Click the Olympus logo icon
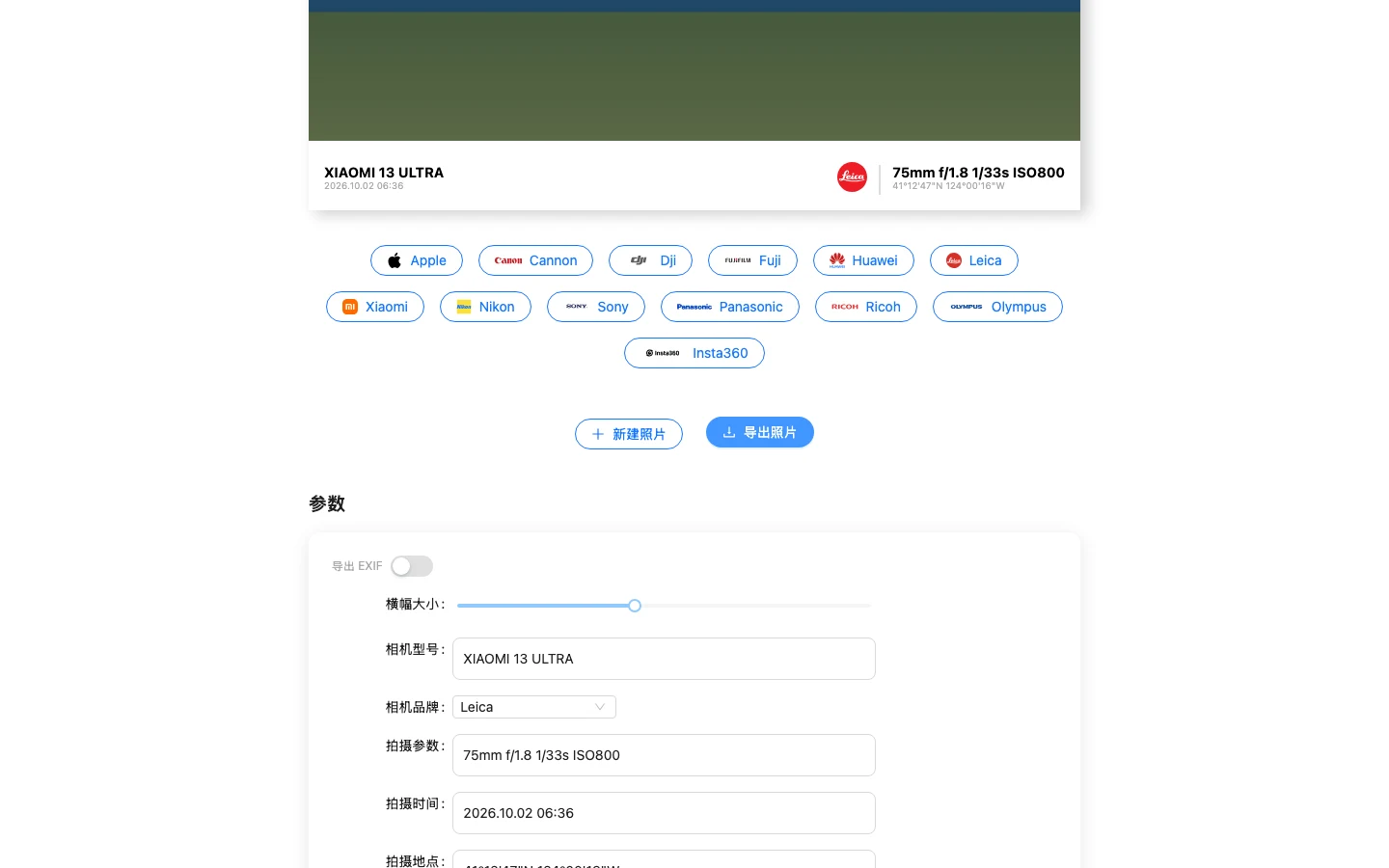Viewport: 1389px width, 868px height. click(967, 307)
